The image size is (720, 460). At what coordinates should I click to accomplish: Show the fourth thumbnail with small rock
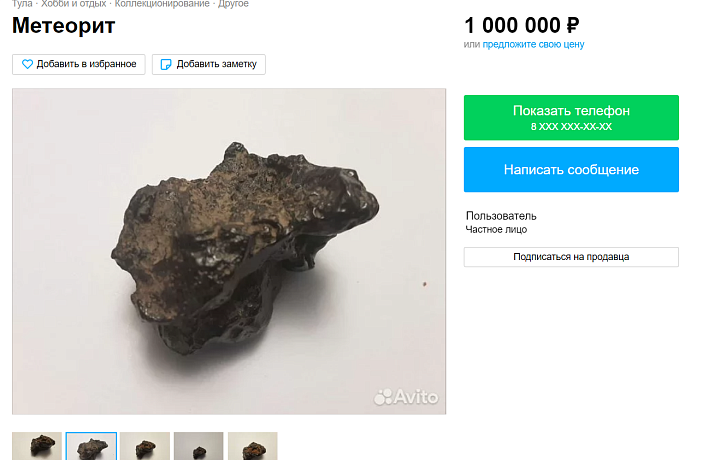(x=198, y=446)
